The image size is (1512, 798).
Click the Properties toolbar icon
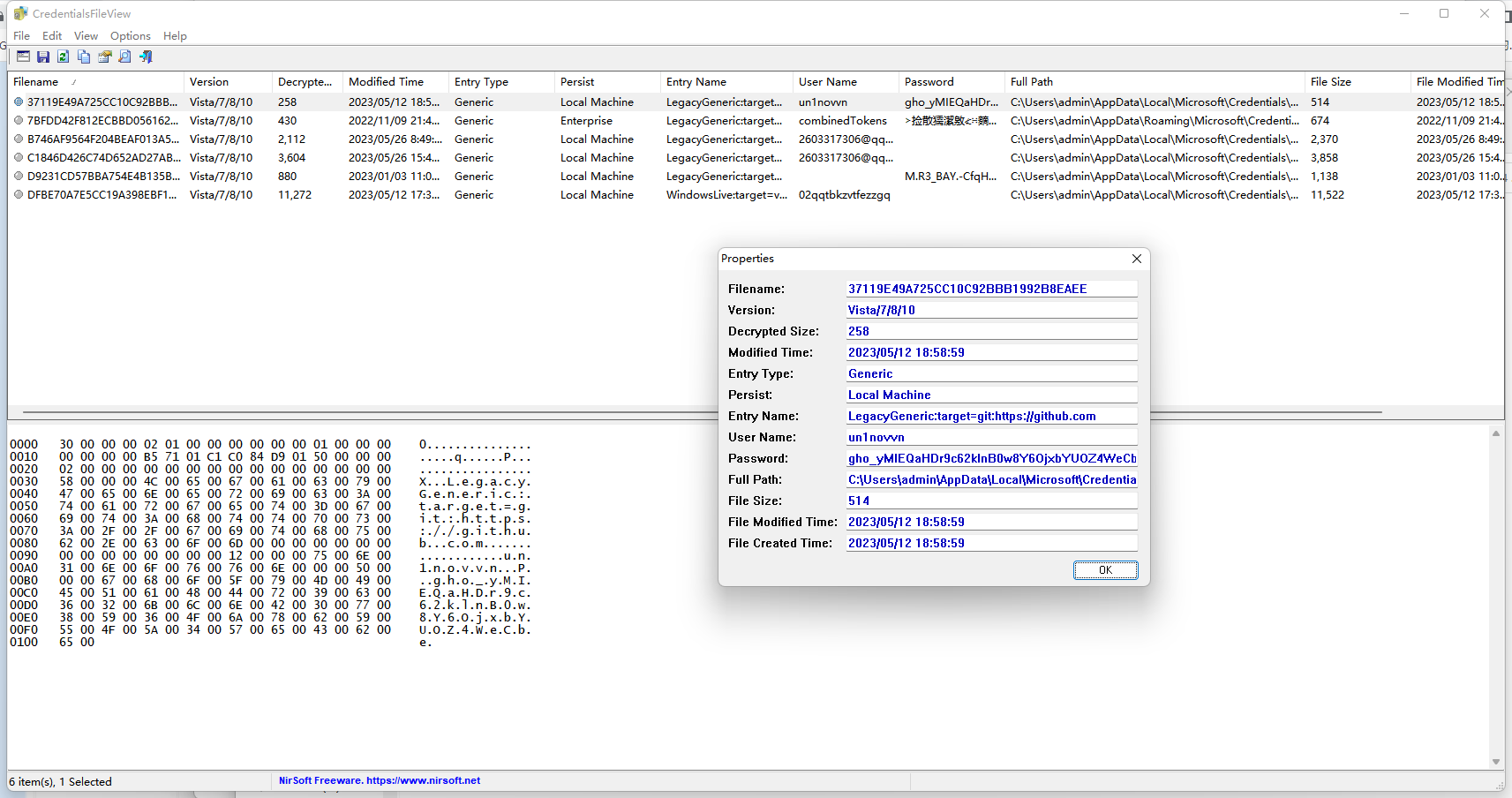tap(105, 56)
